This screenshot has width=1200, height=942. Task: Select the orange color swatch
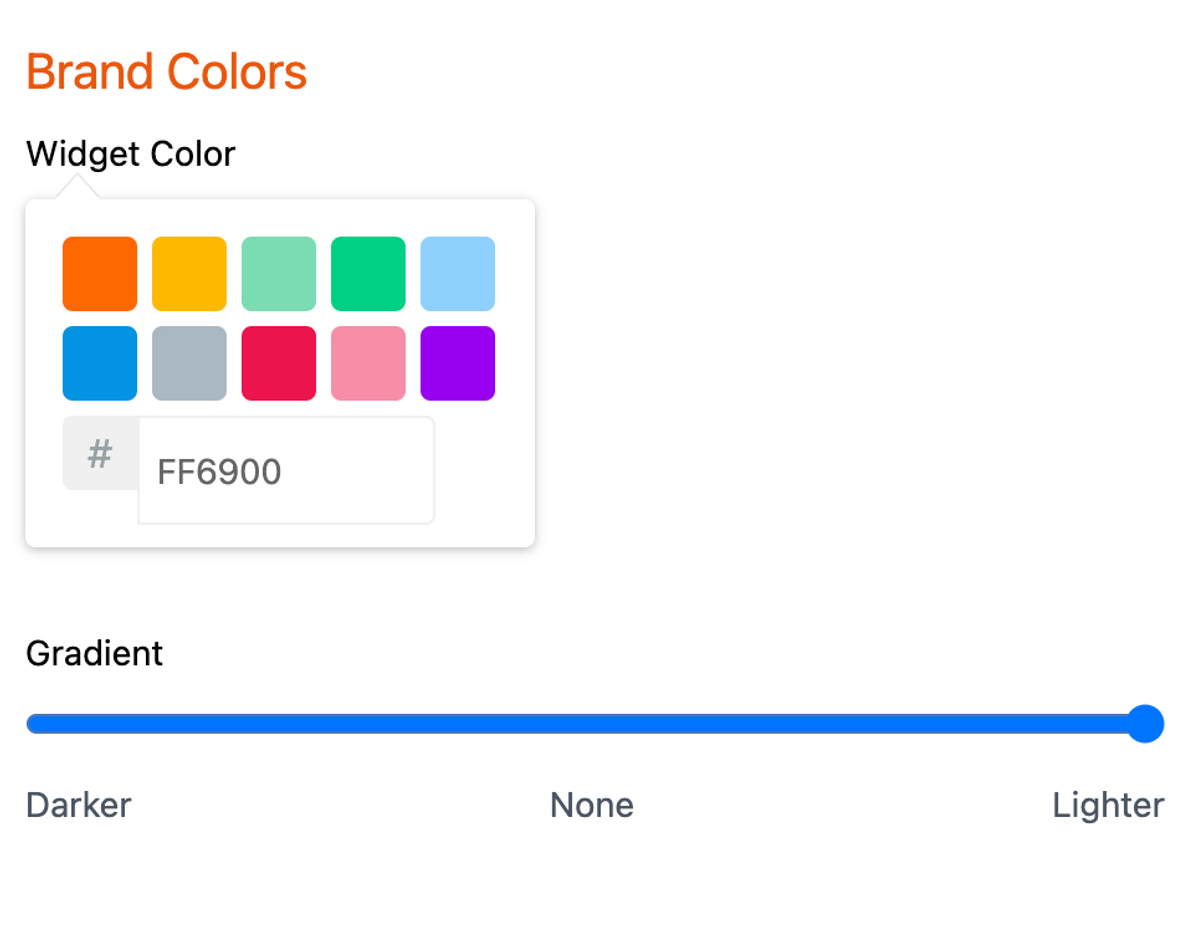[x=100, y=274]
